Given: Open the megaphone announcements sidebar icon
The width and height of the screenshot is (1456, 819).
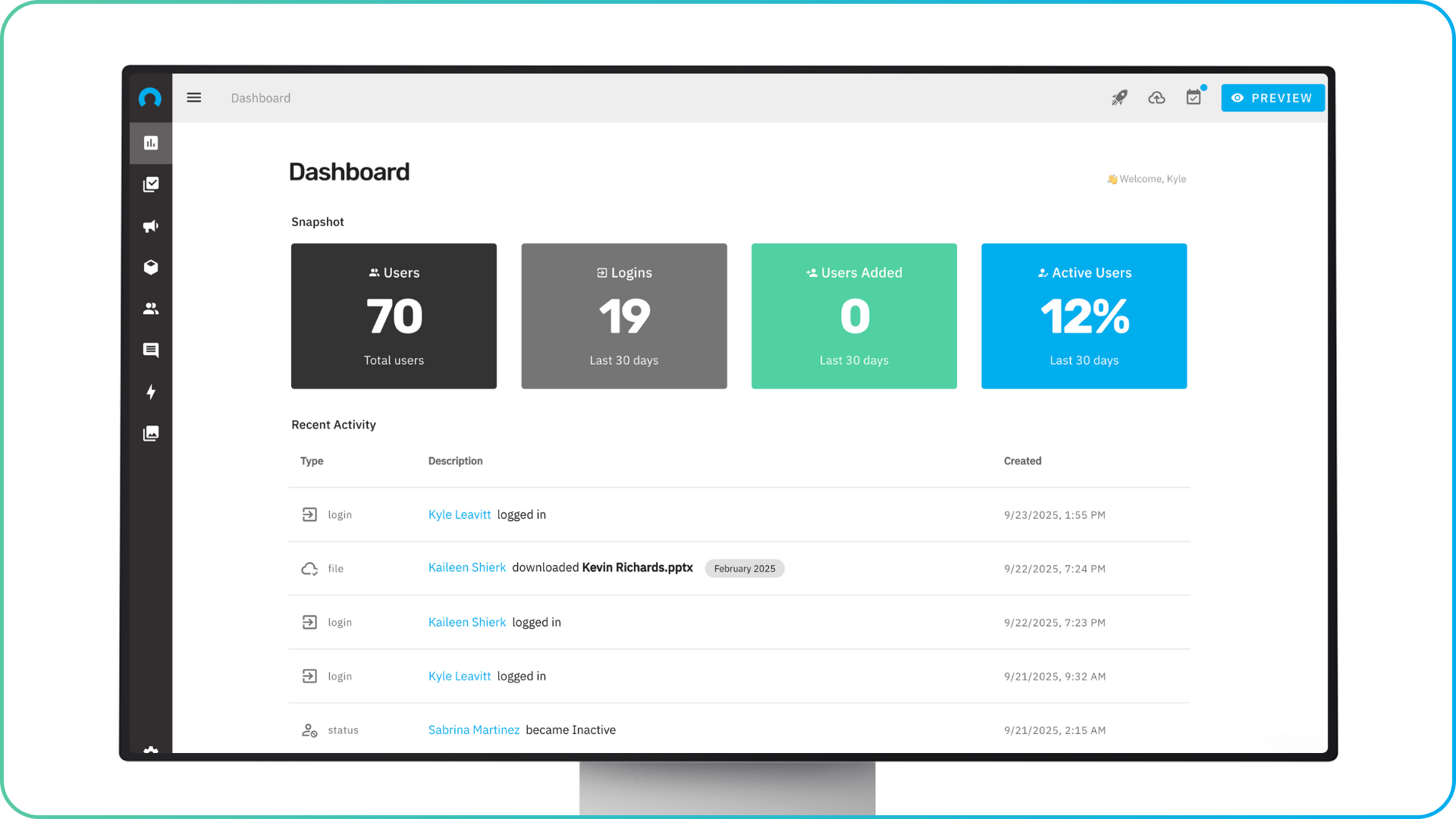Looking at the screenshot, I should point(151,226).
